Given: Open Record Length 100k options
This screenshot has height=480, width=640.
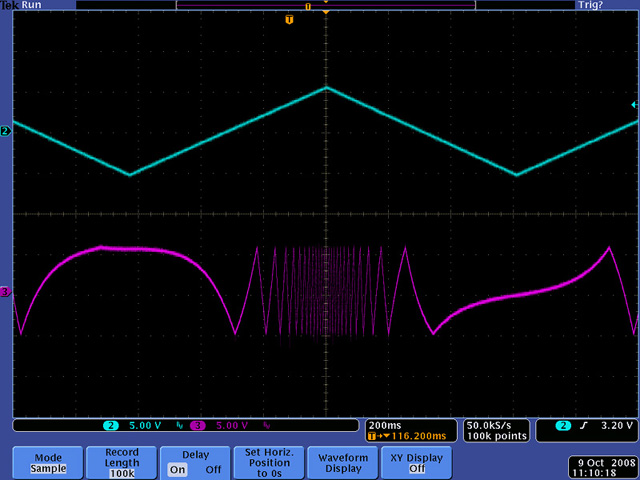Looking at the screenshot, I should coord(122,461).
